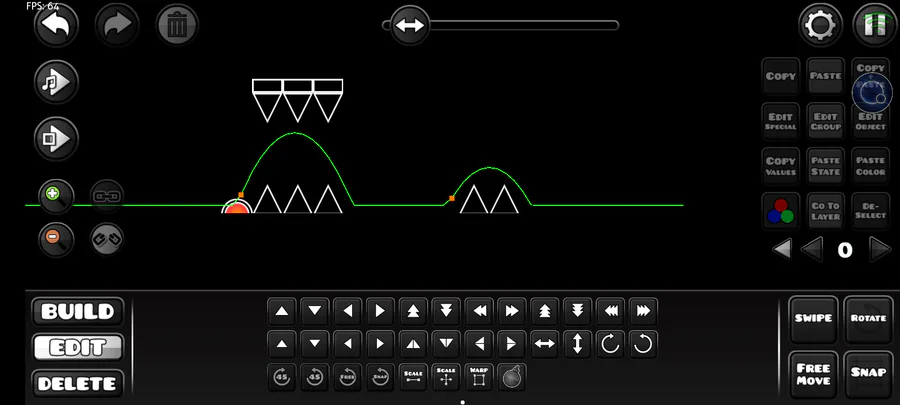This screenshot has width=900, height=405.
Task: Open Edit Special
Action: 781,121
